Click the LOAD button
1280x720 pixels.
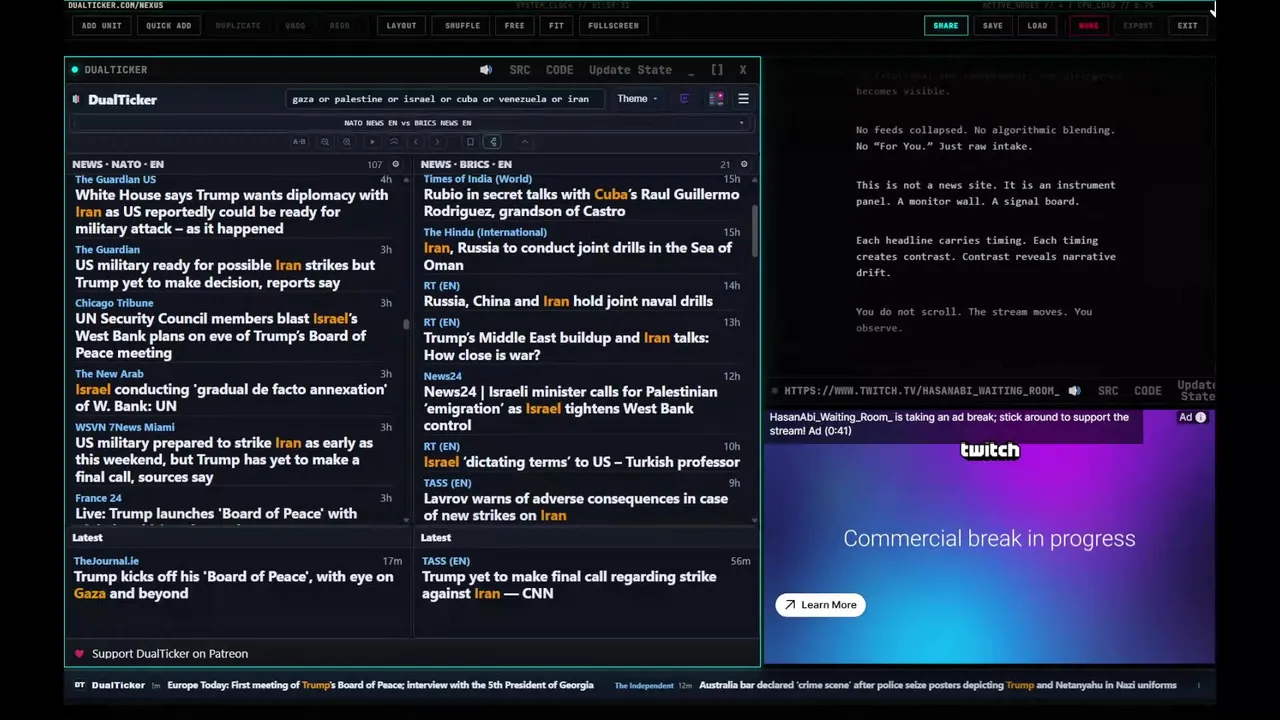point(1037,26)
